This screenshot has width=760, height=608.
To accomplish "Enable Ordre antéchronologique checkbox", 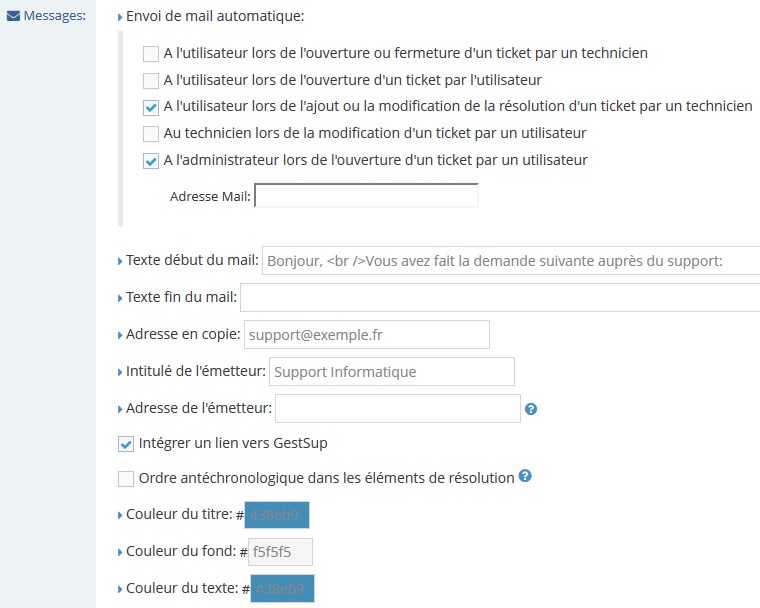I will pos(126,479).
